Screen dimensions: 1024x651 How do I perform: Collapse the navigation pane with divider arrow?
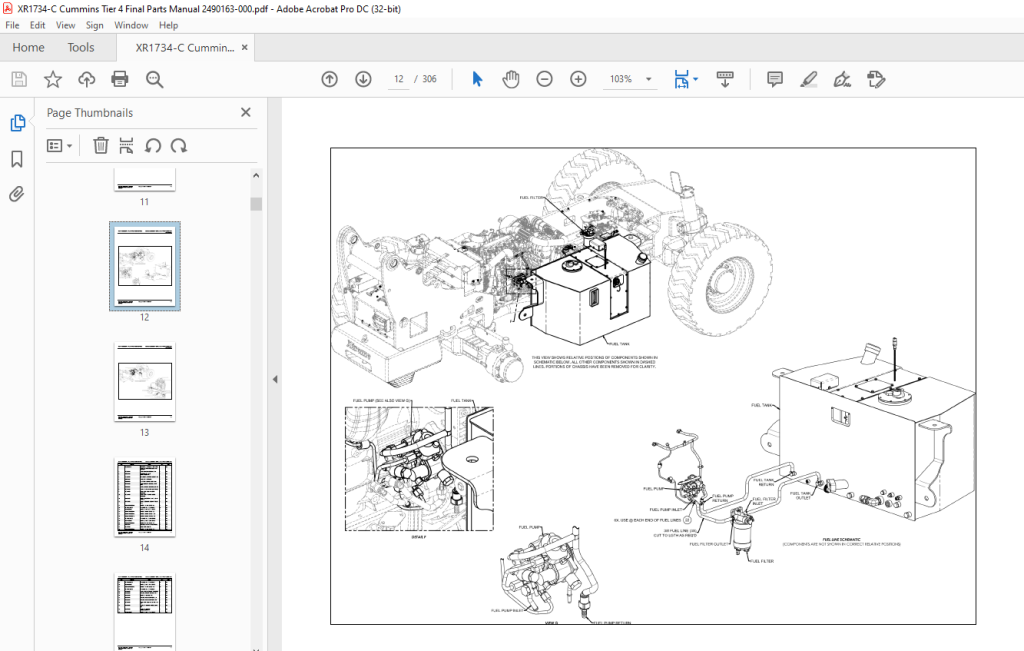(275, 379)
